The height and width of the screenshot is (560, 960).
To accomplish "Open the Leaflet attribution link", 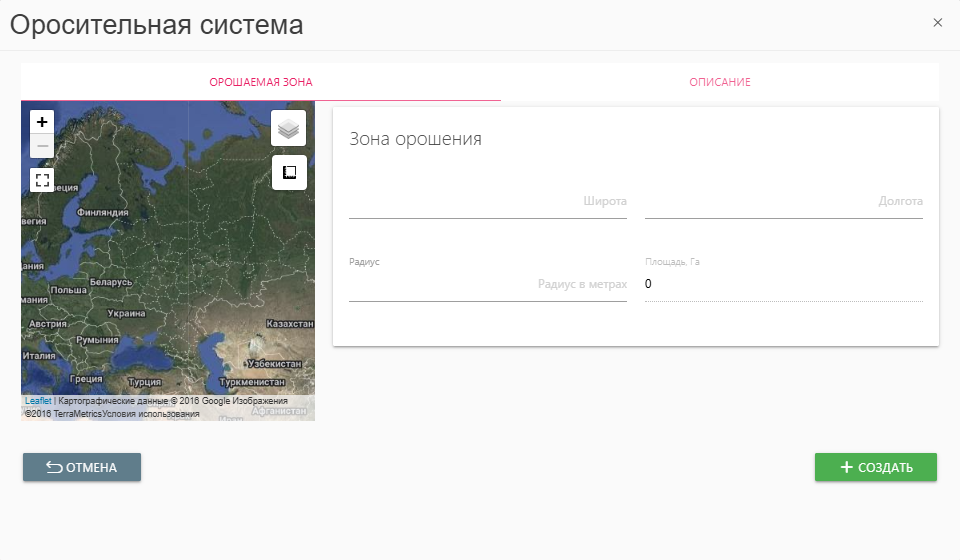I will (38, 401).
